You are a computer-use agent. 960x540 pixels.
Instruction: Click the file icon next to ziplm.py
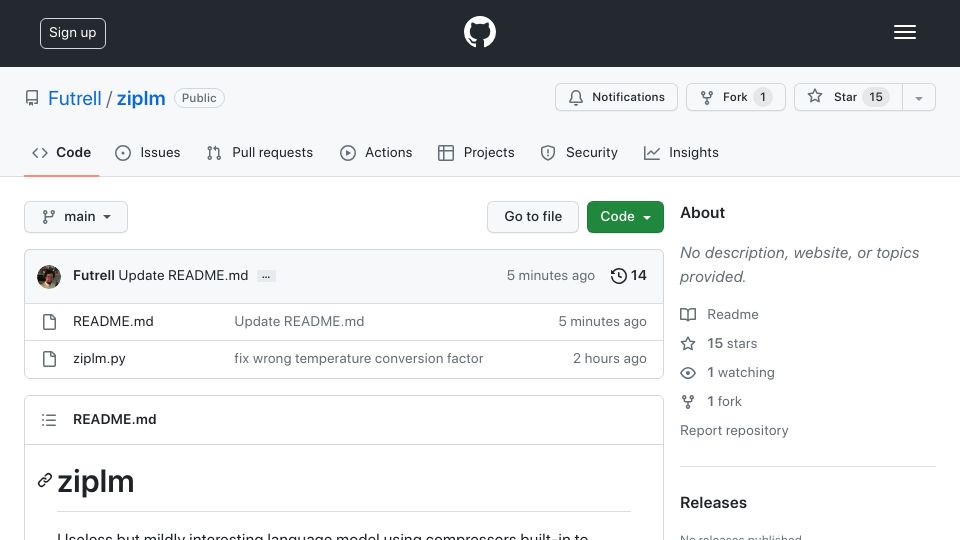(50, 359)
